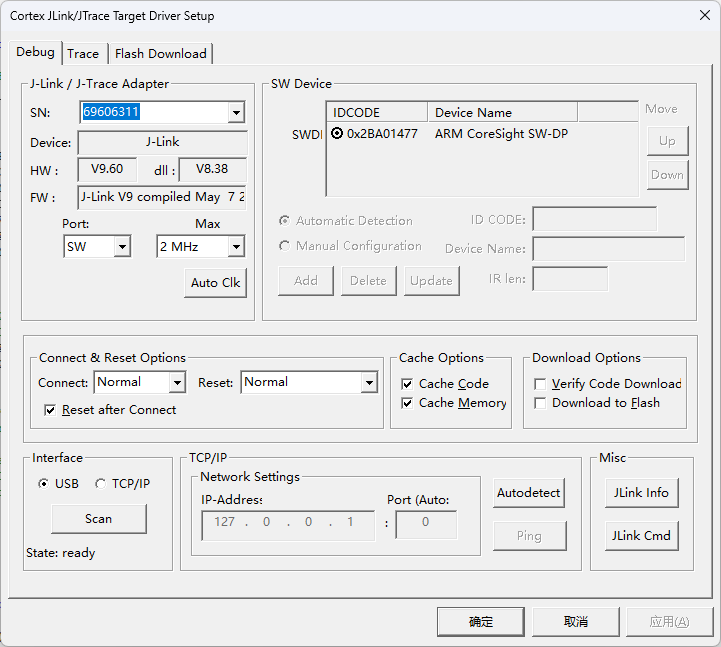Open the Max 2 MHz clock dropdown
Screen dimensions: 721x647
tap(236, 246)
